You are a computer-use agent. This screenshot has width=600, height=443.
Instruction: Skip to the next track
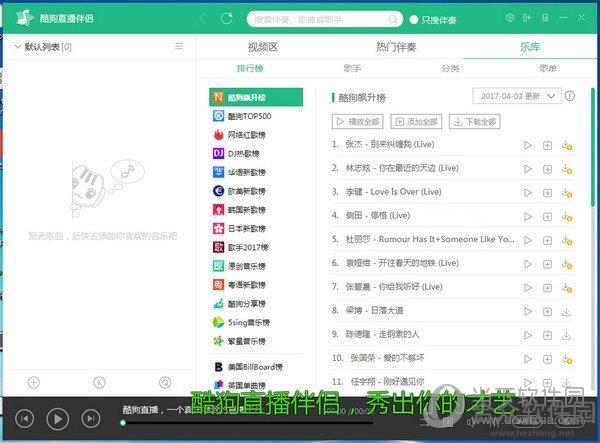[x=91, y=419]
